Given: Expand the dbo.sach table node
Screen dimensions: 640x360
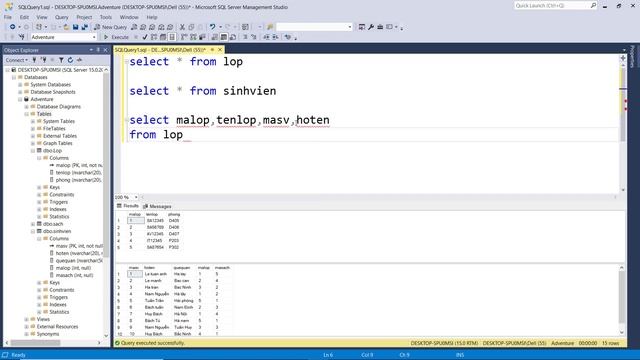Looking at the screenshot, I should (33, 224).
